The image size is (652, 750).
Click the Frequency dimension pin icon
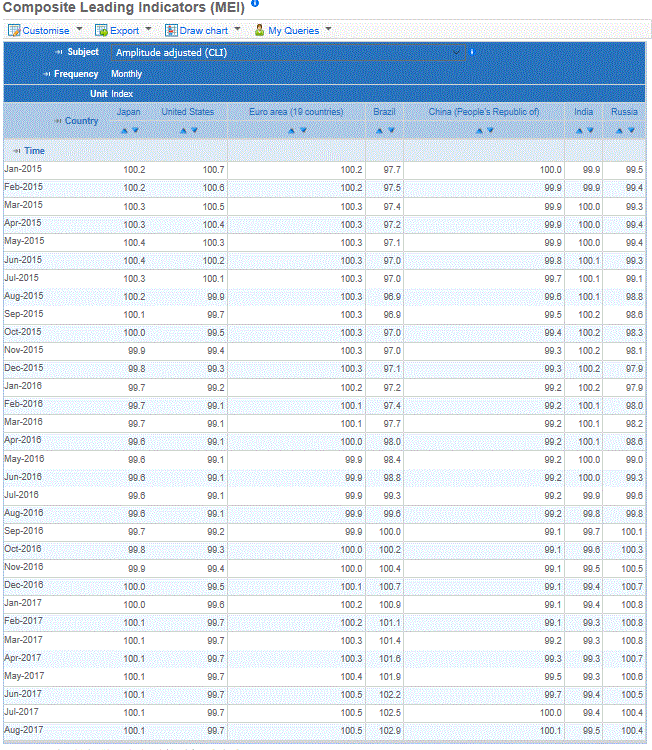coord(46,74)
